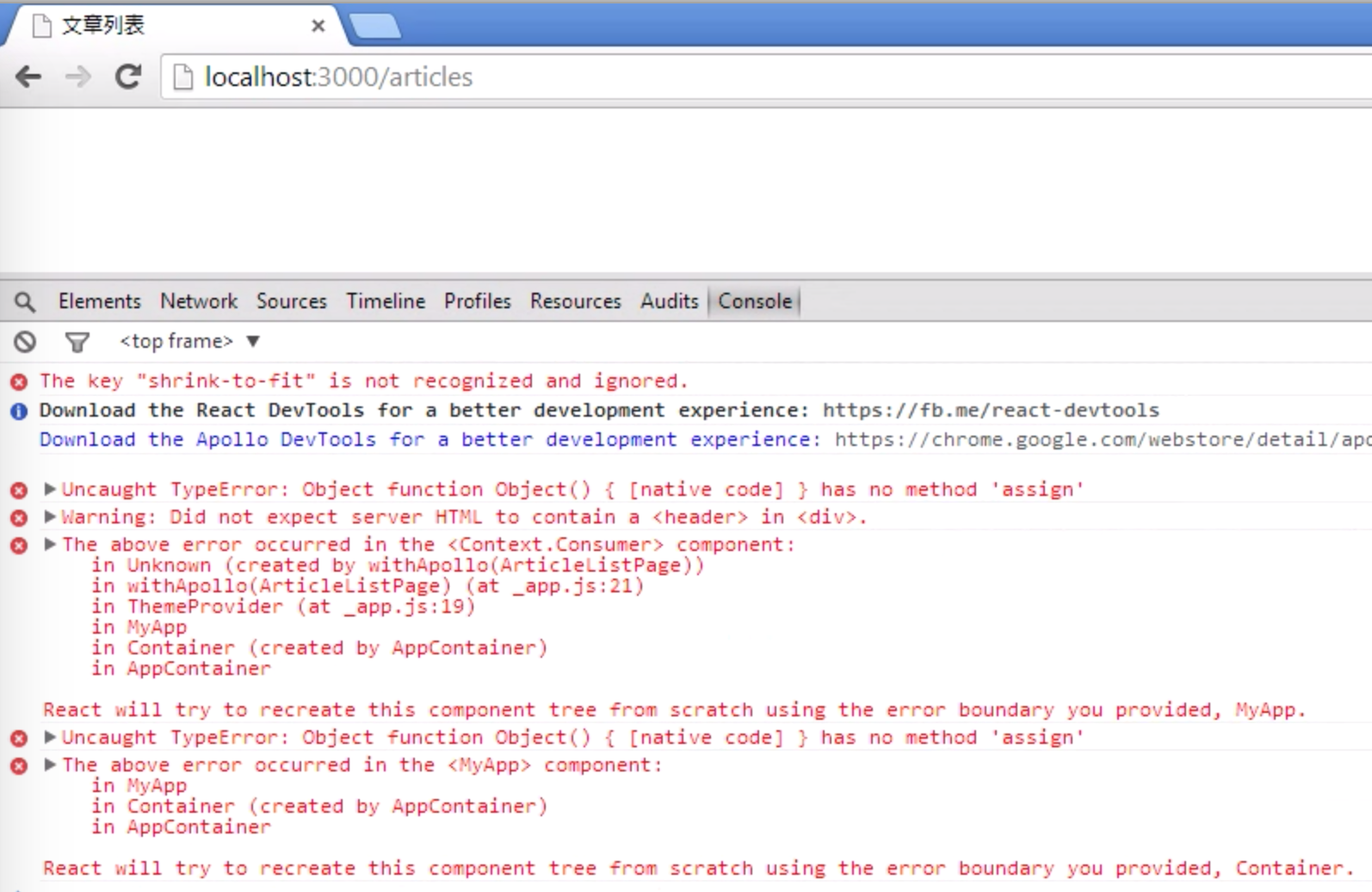Click the browser back arrow
Image resolution: width=1372 pixels, height=892 pixels.
coord(28,77)
